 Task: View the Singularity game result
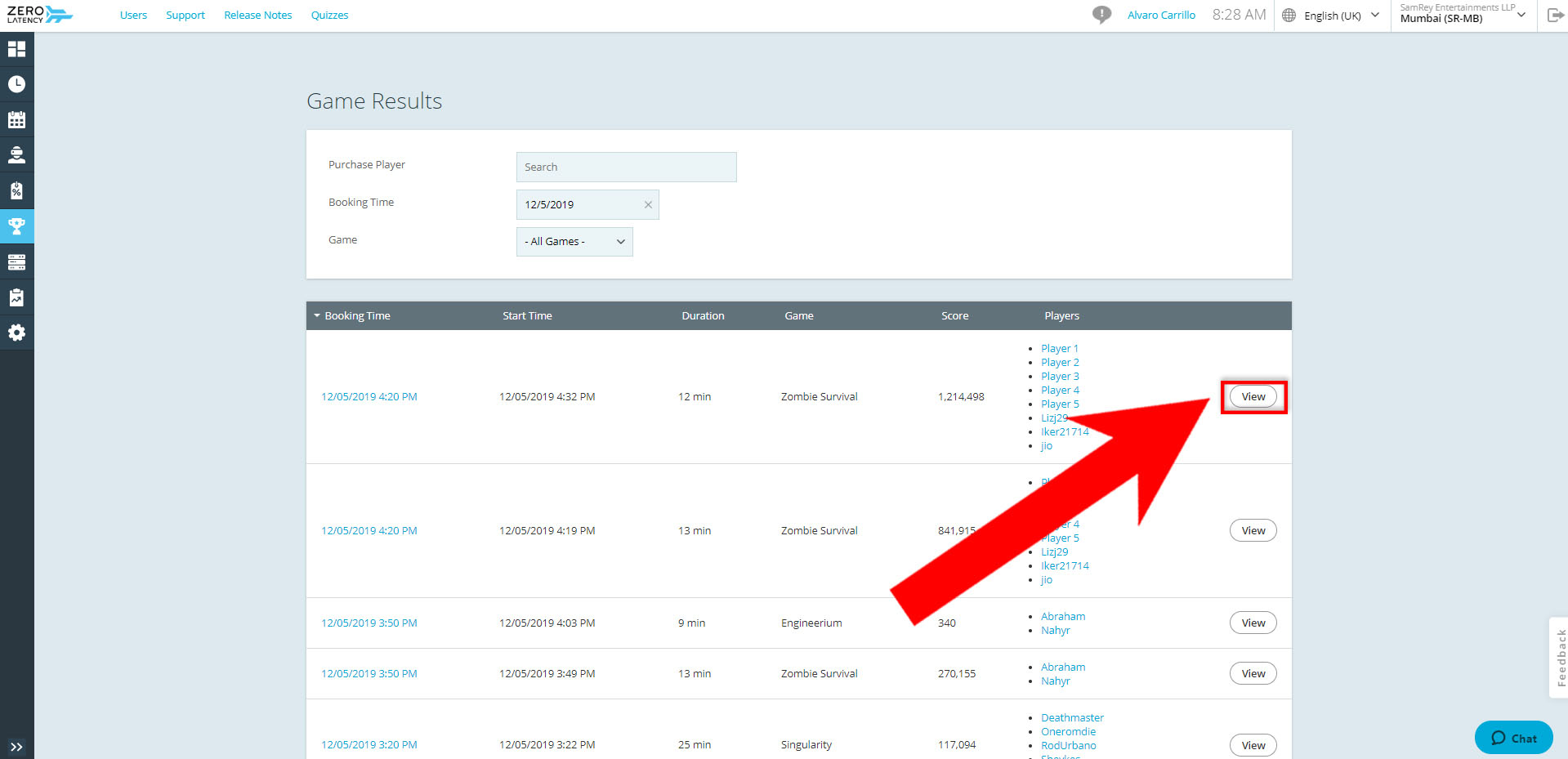(x=1253, y=745)
